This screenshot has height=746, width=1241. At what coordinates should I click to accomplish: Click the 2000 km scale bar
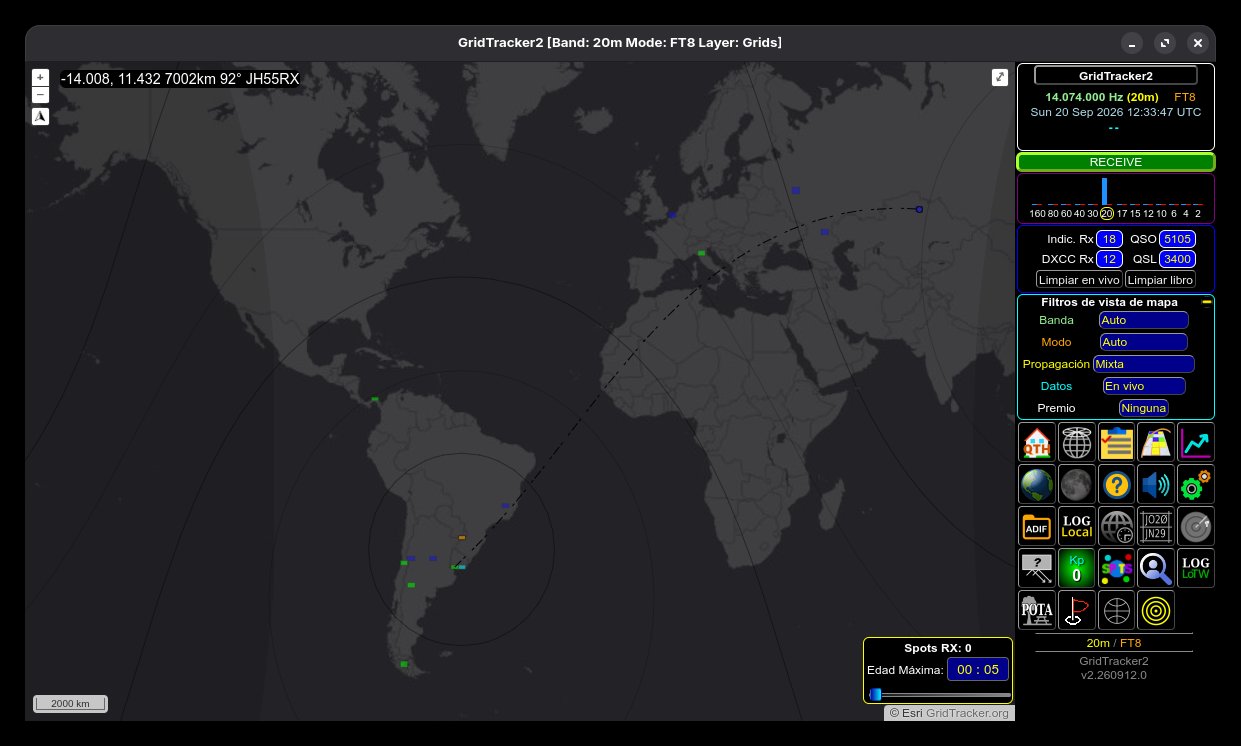(x=70, y=704)
